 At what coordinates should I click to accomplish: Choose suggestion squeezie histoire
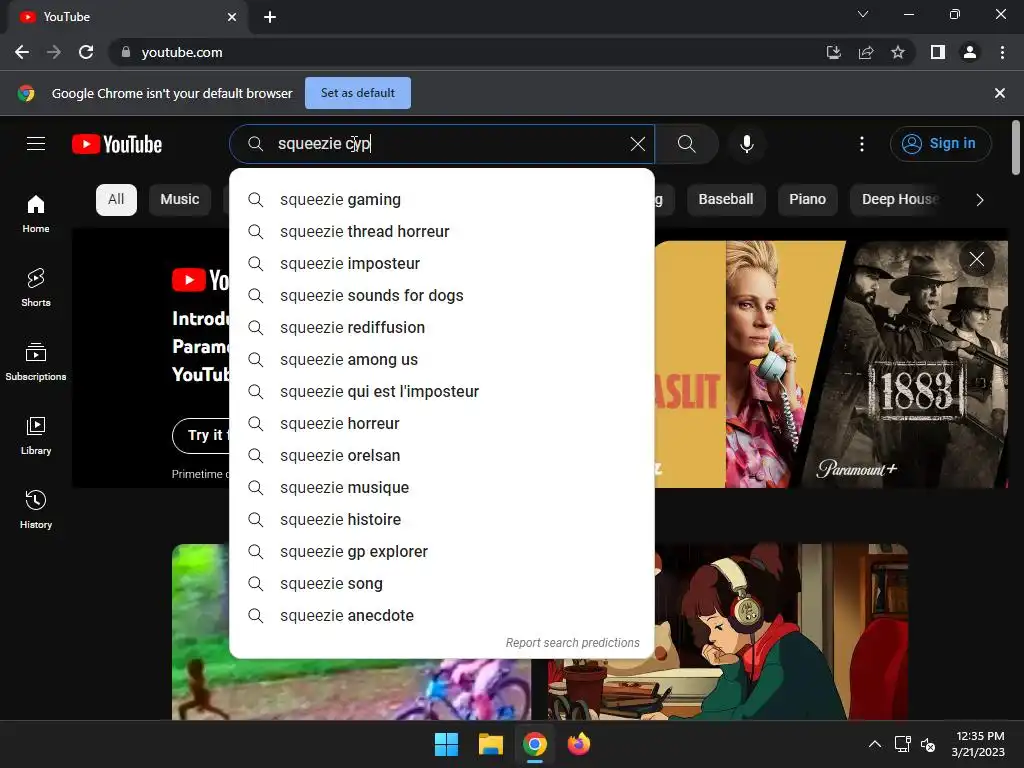click(x=442, y=520)
